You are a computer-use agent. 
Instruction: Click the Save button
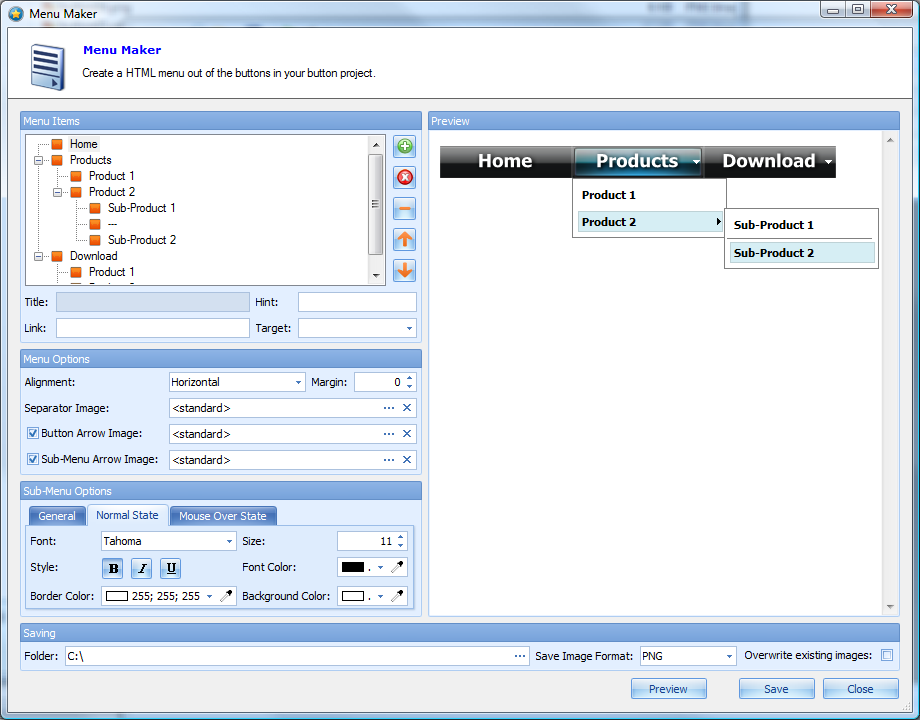[776, 689]
